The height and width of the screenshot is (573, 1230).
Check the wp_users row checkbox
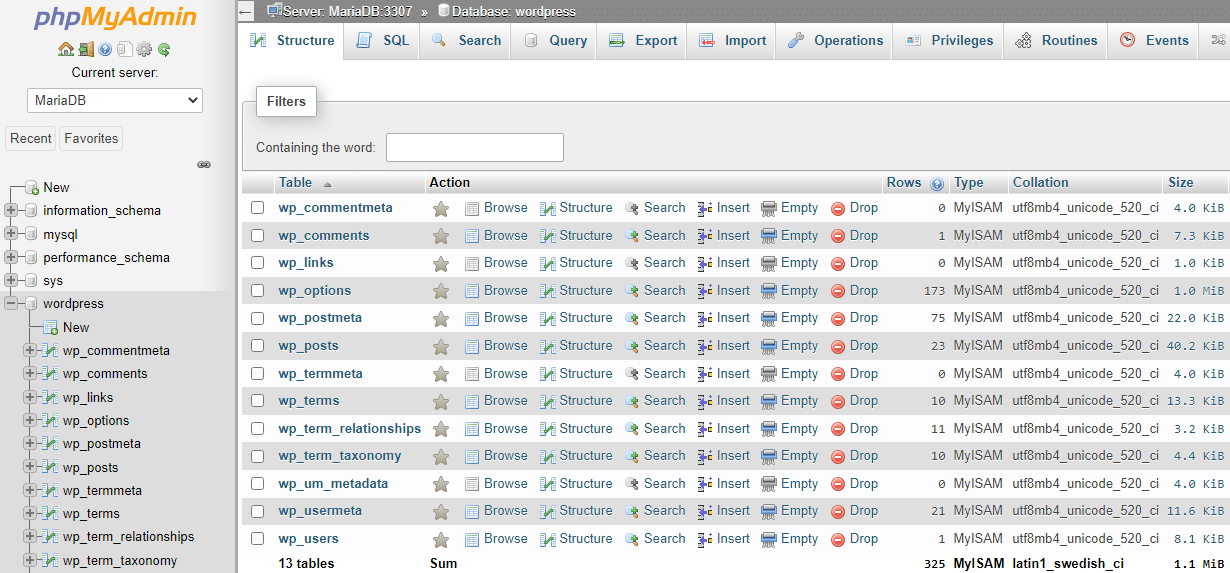click(x=258, y=539)
